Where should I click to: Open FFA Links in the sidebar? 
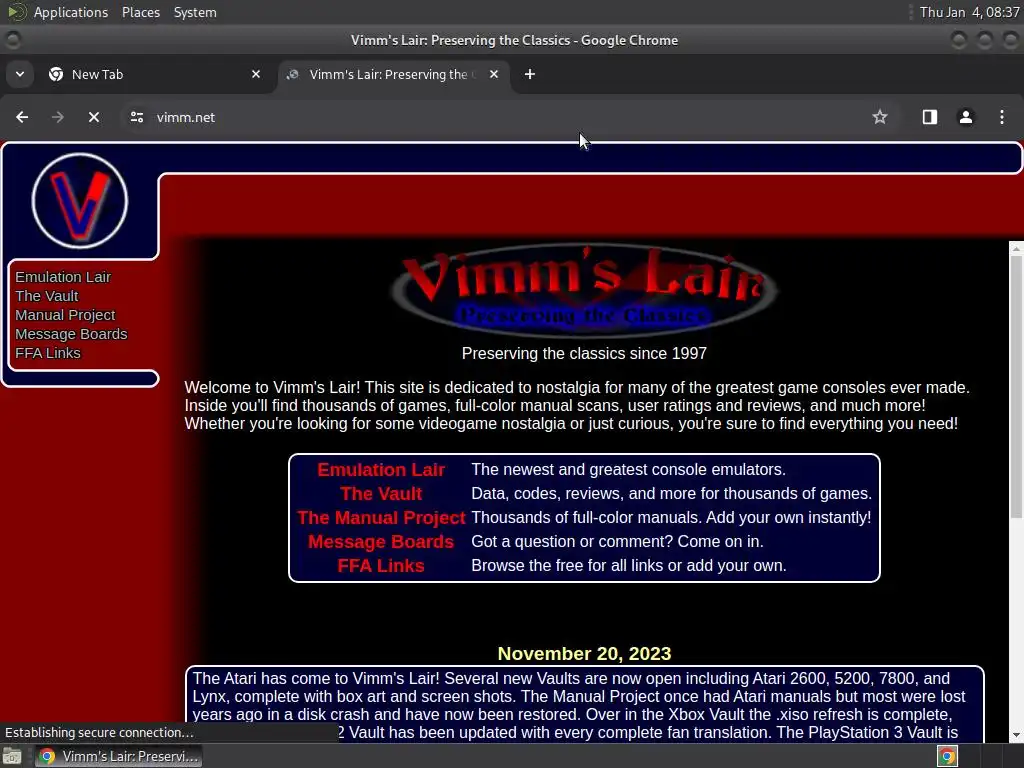click(x=48, y=353)
